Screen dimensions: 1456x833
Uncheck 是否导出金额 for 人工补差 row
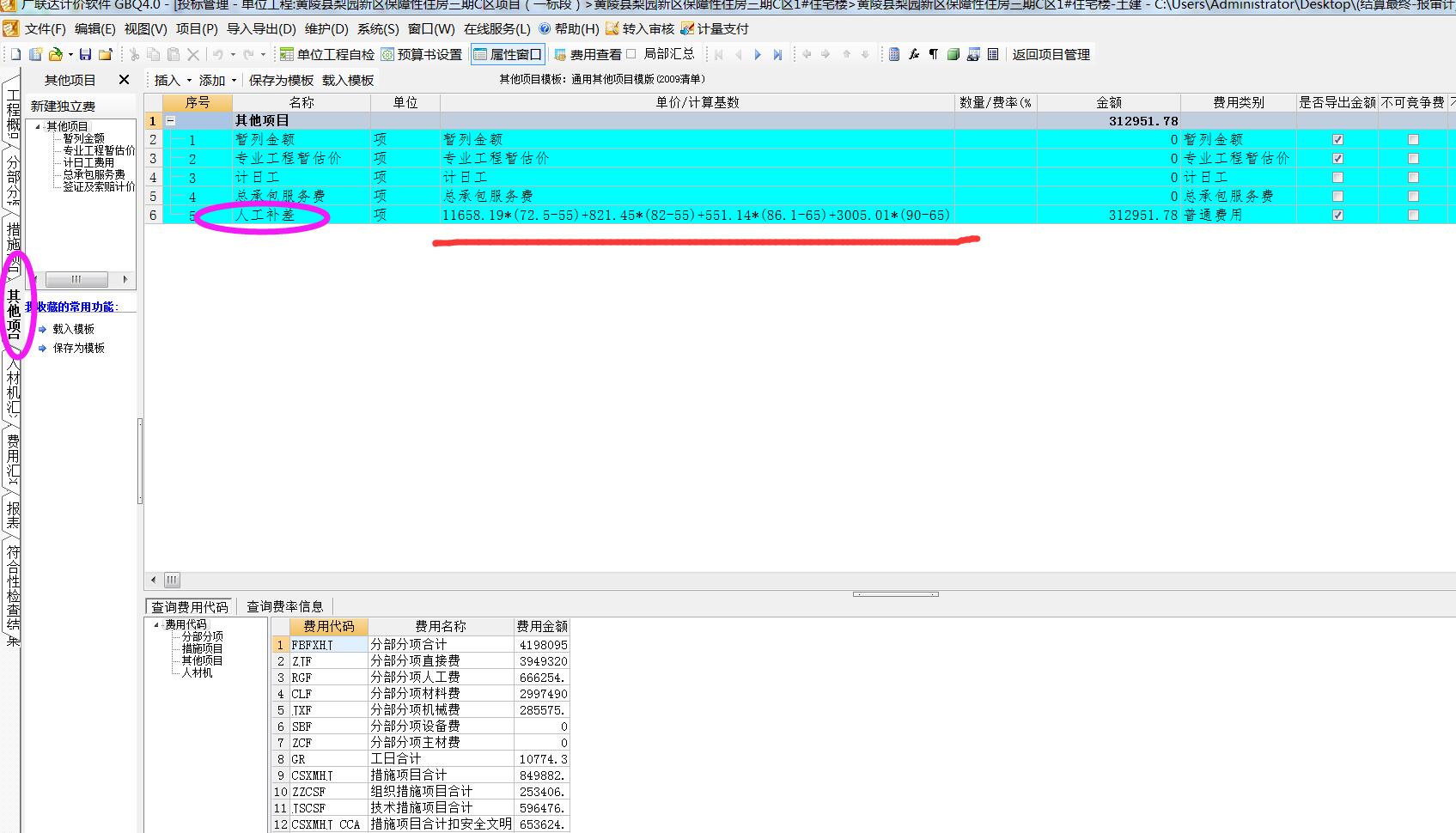1337,215
